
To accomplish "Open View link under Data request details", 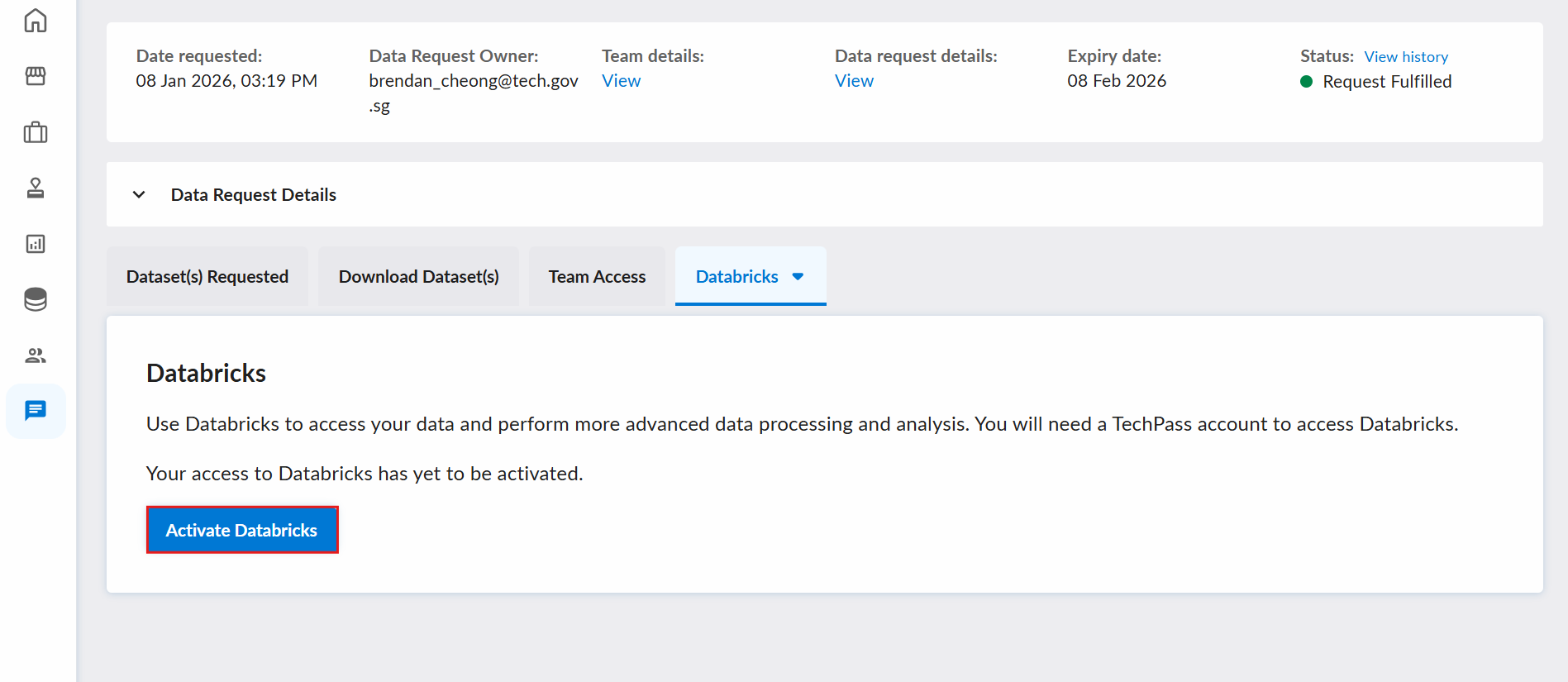I will (x=854, y=81).
